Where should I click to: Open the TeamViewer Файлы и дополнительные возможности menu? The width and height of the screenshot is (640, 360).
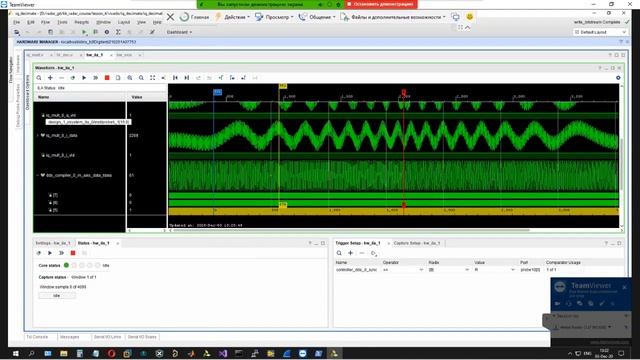(392, 17)
